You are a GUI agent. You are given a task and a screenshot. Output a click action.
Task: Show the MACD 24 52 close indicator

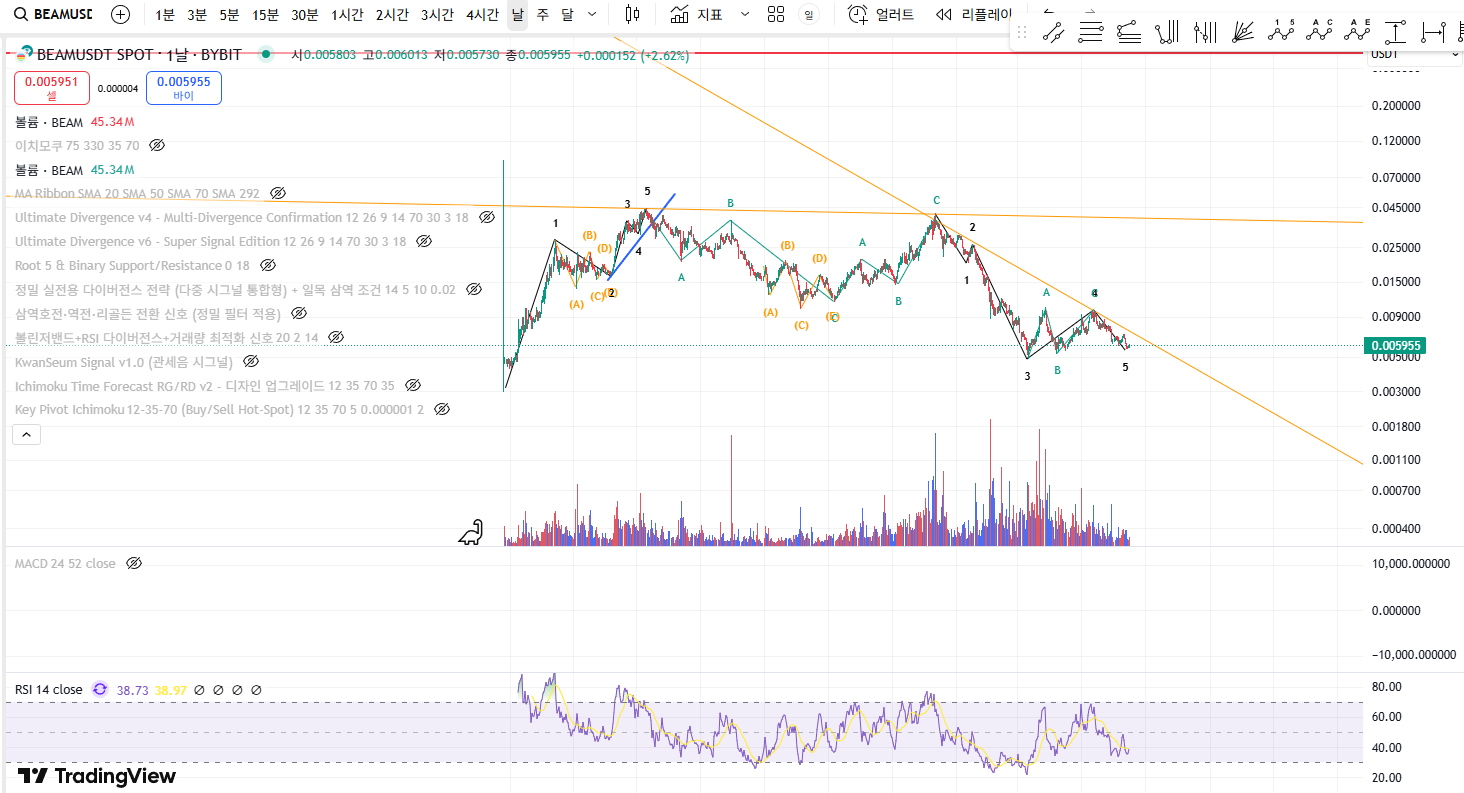[134, 564]
